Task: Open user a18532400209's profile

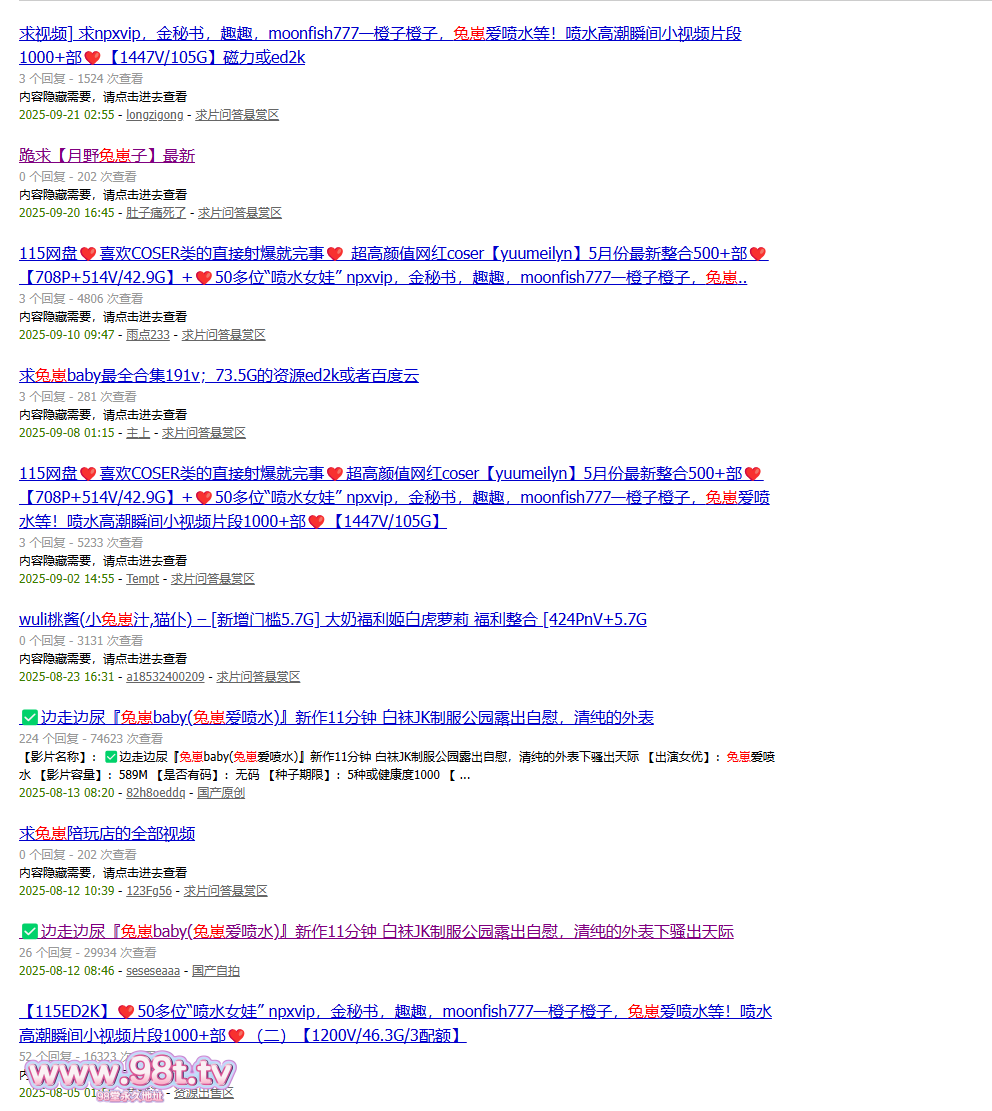Action: [x=165, y=677]
